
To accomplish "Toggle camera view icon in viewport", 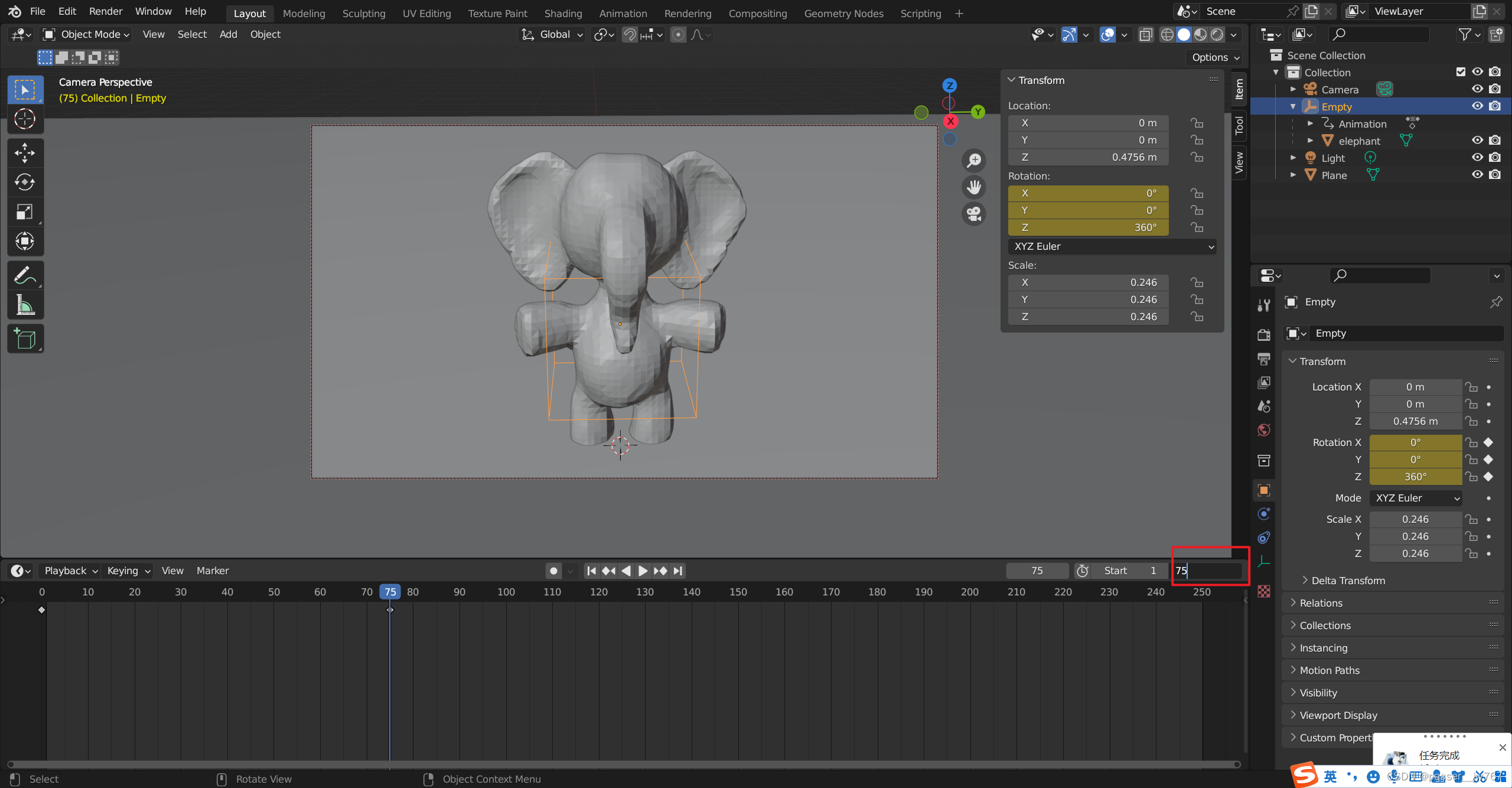I will 974,213.
